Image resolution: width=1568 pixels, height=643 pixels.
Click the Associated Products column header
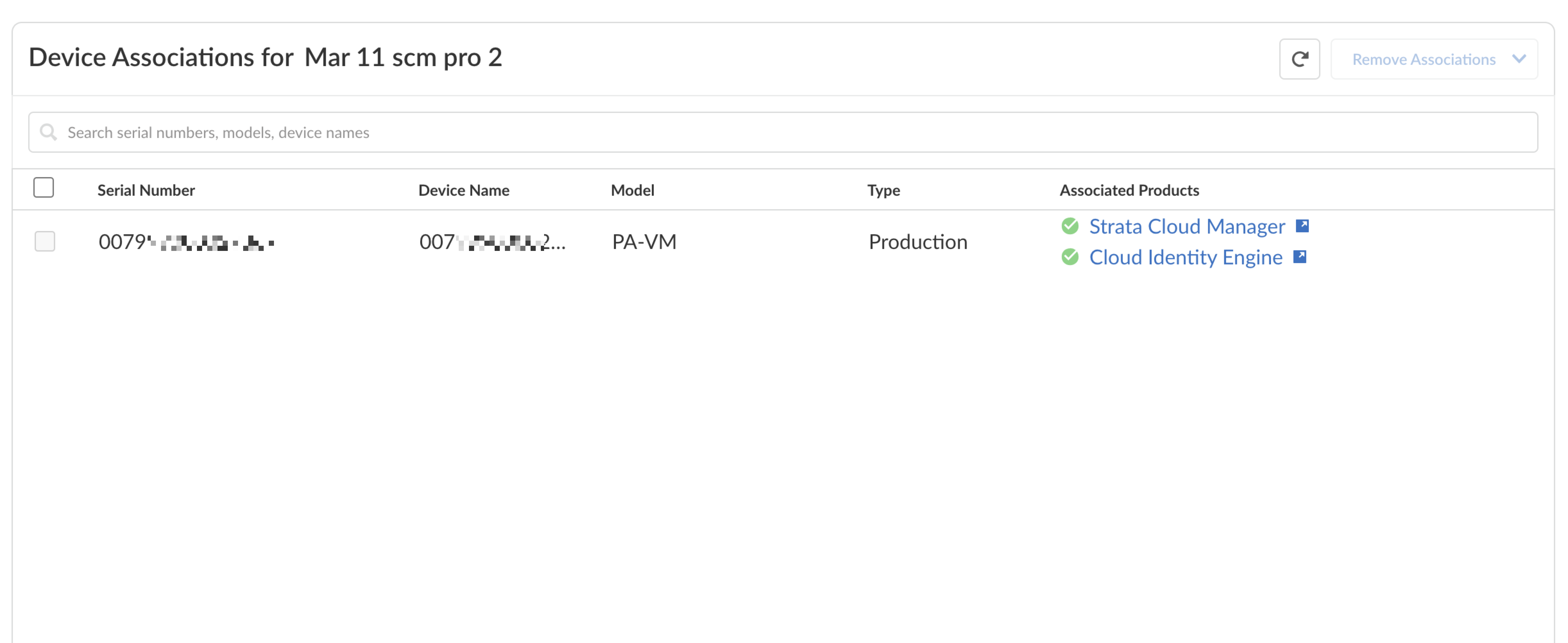click(x=1129, y=190)
